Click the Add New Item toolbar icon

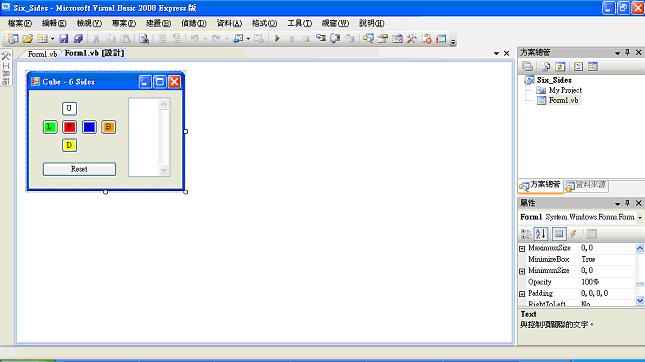click(42, 39)
